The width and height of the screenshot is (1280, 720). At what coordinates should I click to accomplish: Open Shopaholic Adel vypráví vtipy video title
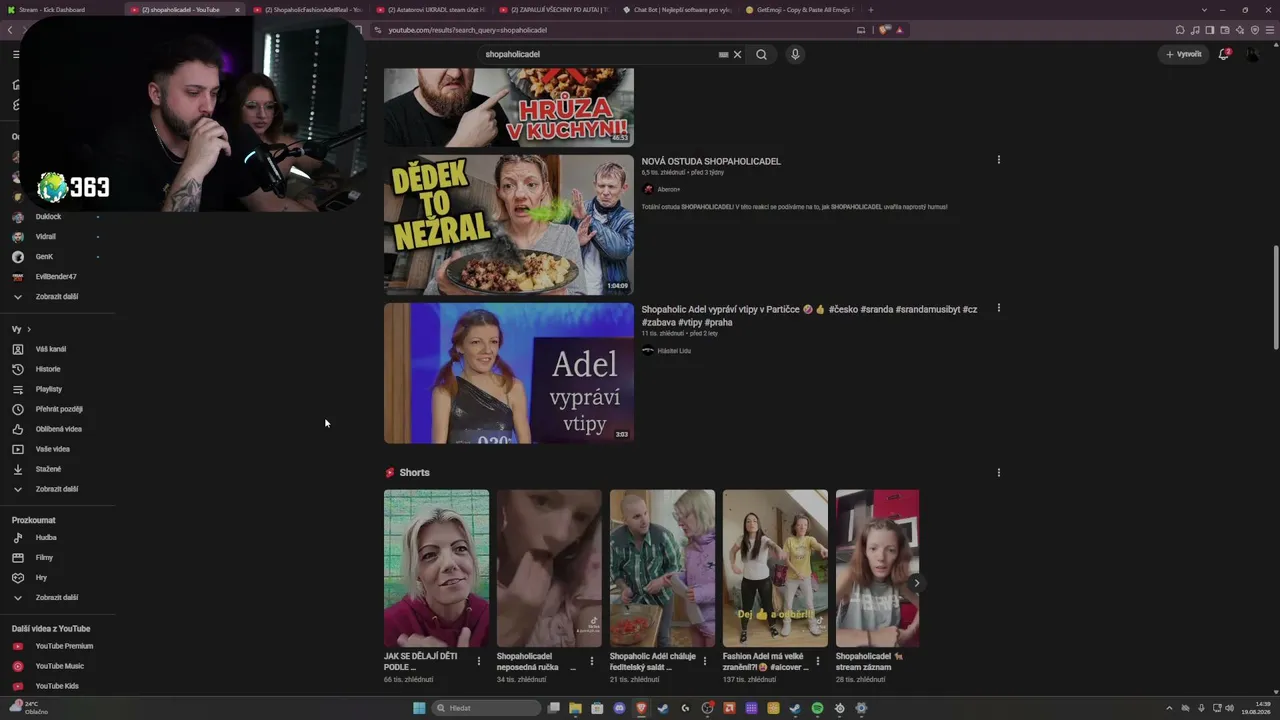pyautogui.click(x=809, y=316)
